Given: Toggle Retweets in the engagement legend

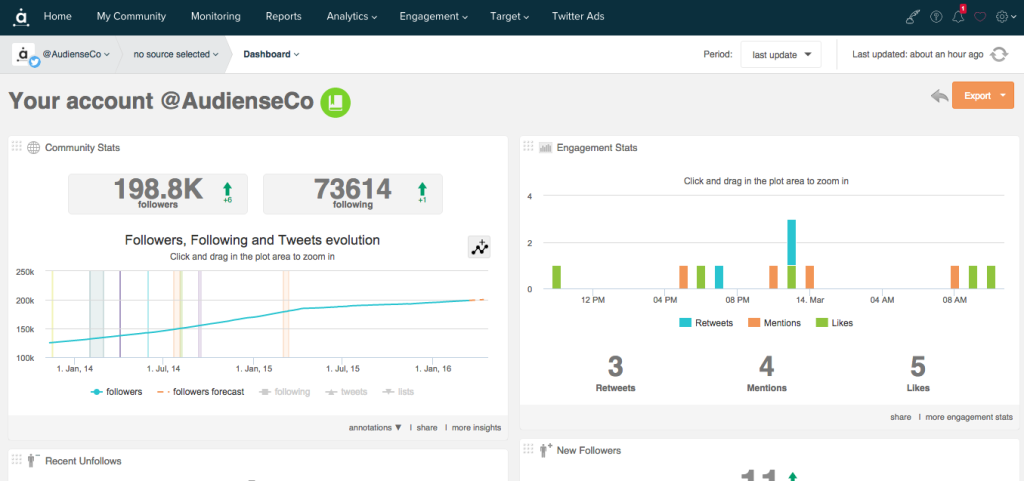Looking at the screenshot, I should pyautogui.click(x=706, y=322).
